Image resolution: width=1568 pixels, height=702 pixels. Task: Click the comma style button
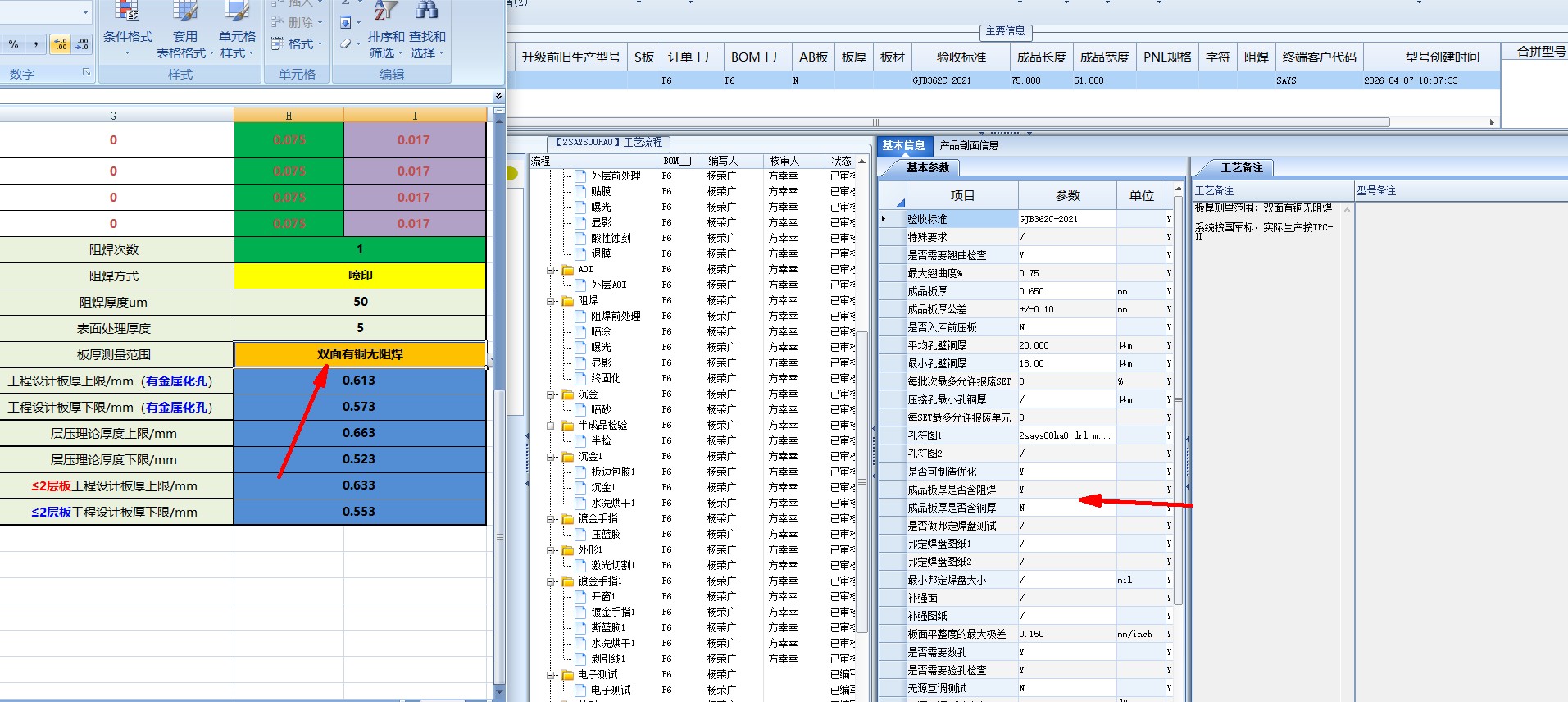tap(35, 44)
